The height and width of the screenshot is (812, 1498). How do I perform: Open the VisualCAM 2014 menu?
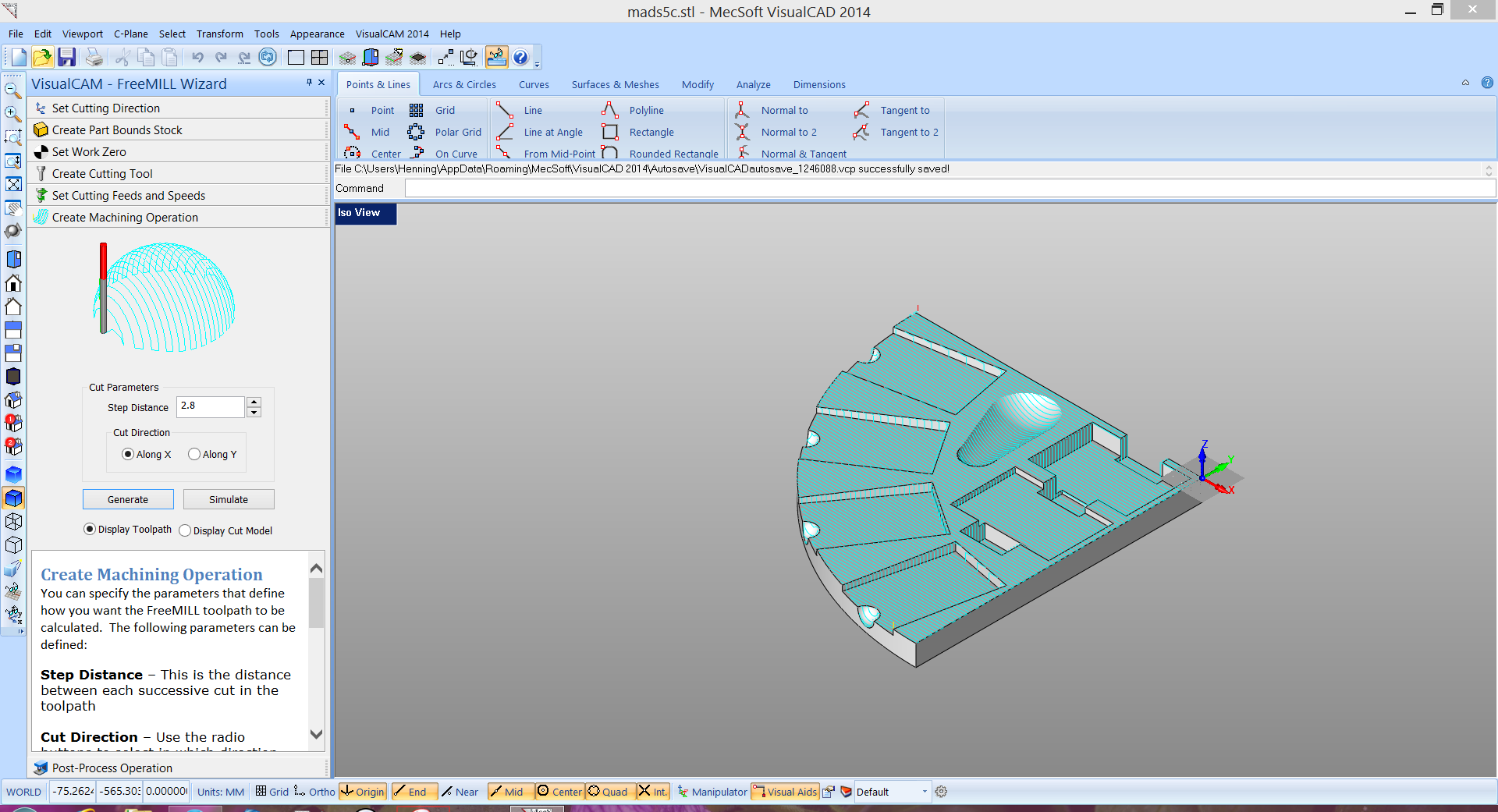(392, 34)
